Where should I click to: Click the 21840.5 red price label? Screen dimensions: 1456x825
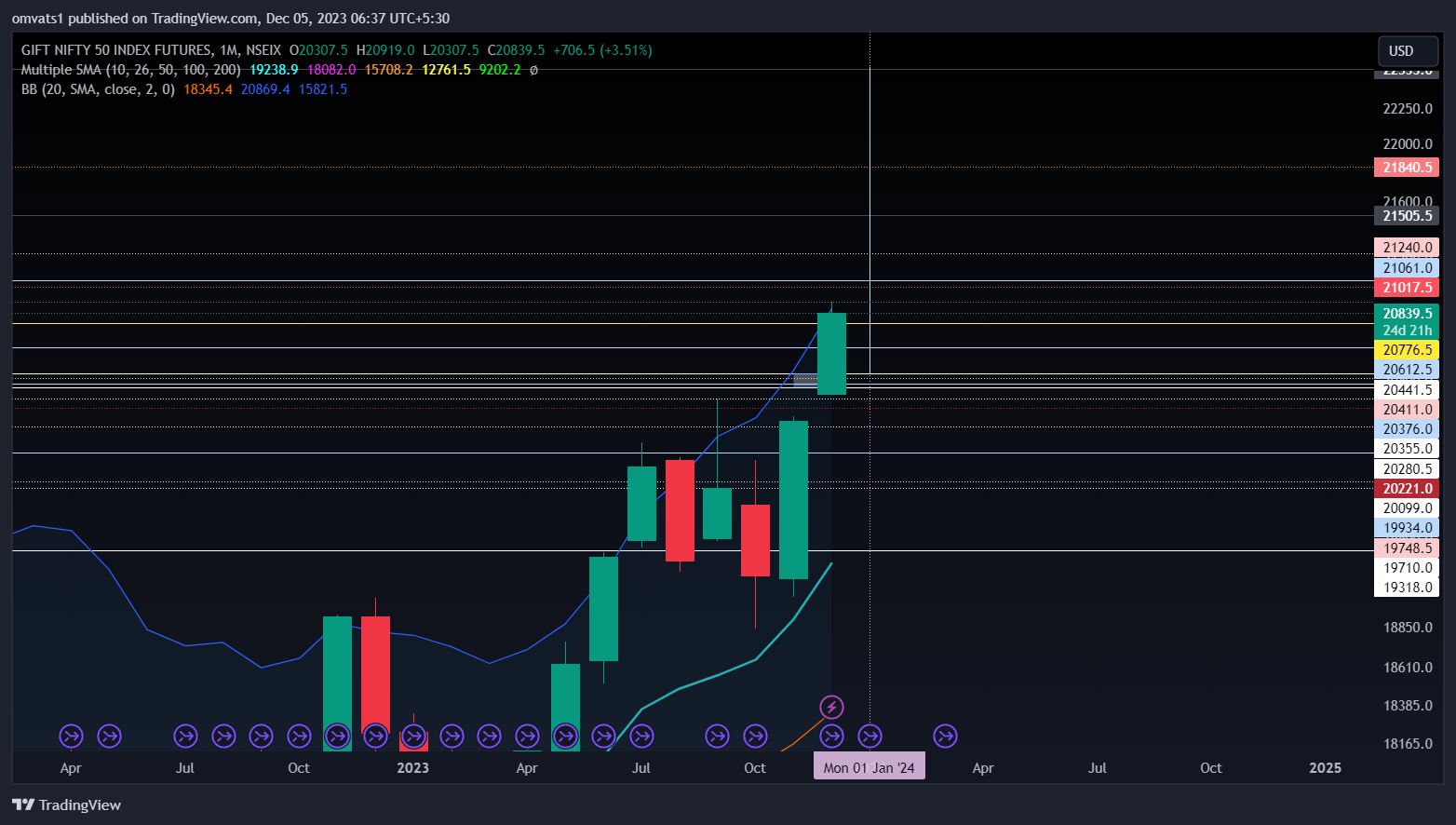tap(1407, 168)
